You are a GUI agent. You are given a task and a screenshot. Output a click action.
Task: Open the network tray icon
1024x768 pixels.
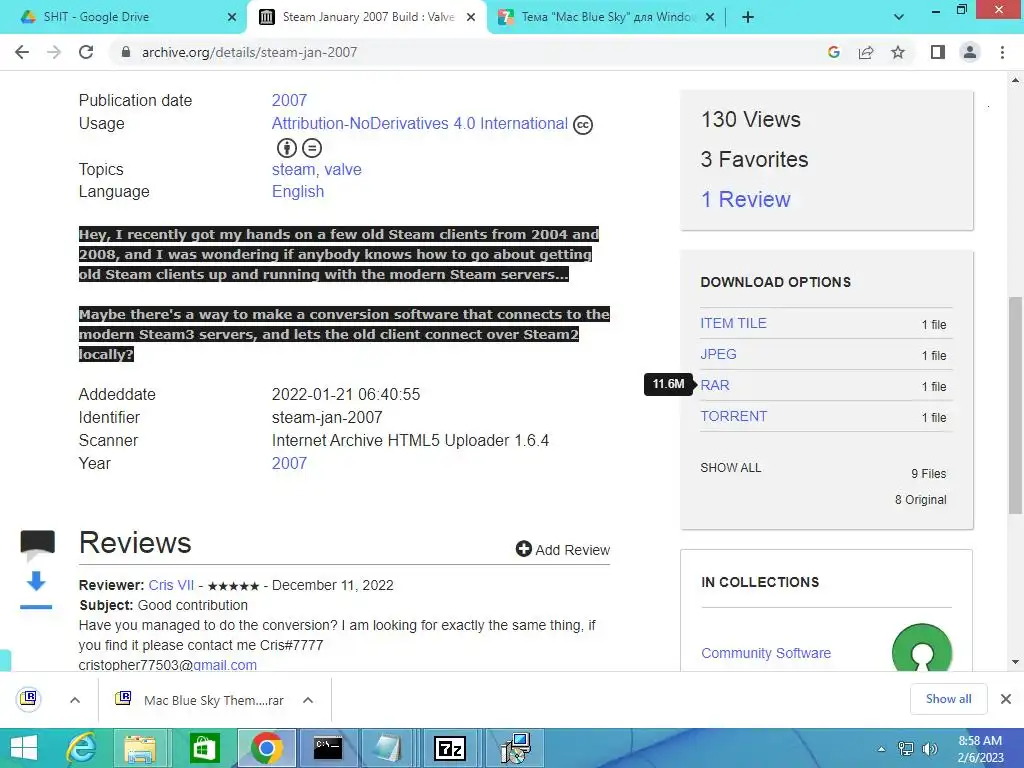coord(906,749)
